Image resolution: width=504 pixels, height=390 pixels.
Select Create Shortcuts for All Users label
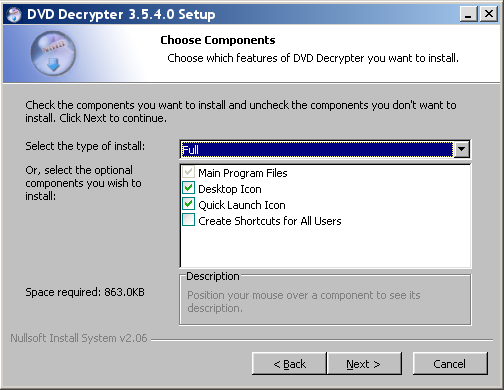pos(270,221)
